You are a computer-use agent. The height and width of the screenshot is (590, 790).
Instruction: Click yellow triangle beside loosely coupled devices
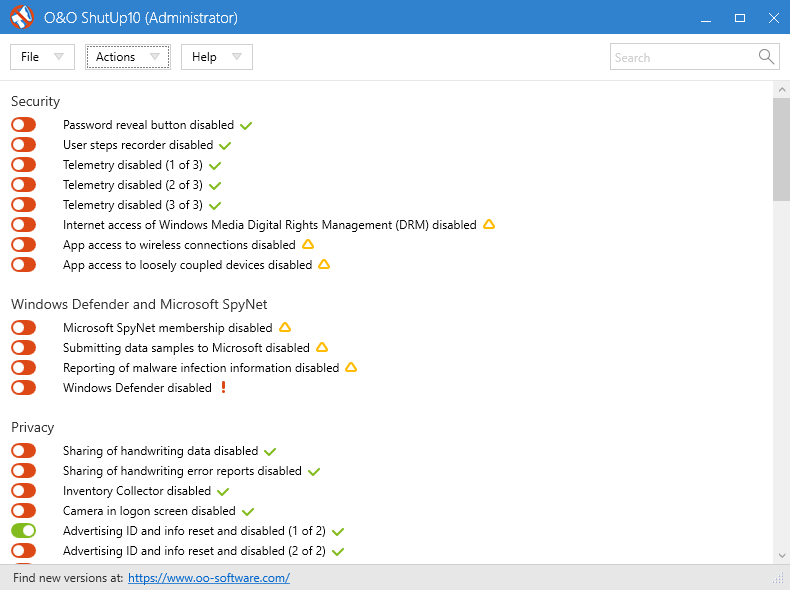324,264
